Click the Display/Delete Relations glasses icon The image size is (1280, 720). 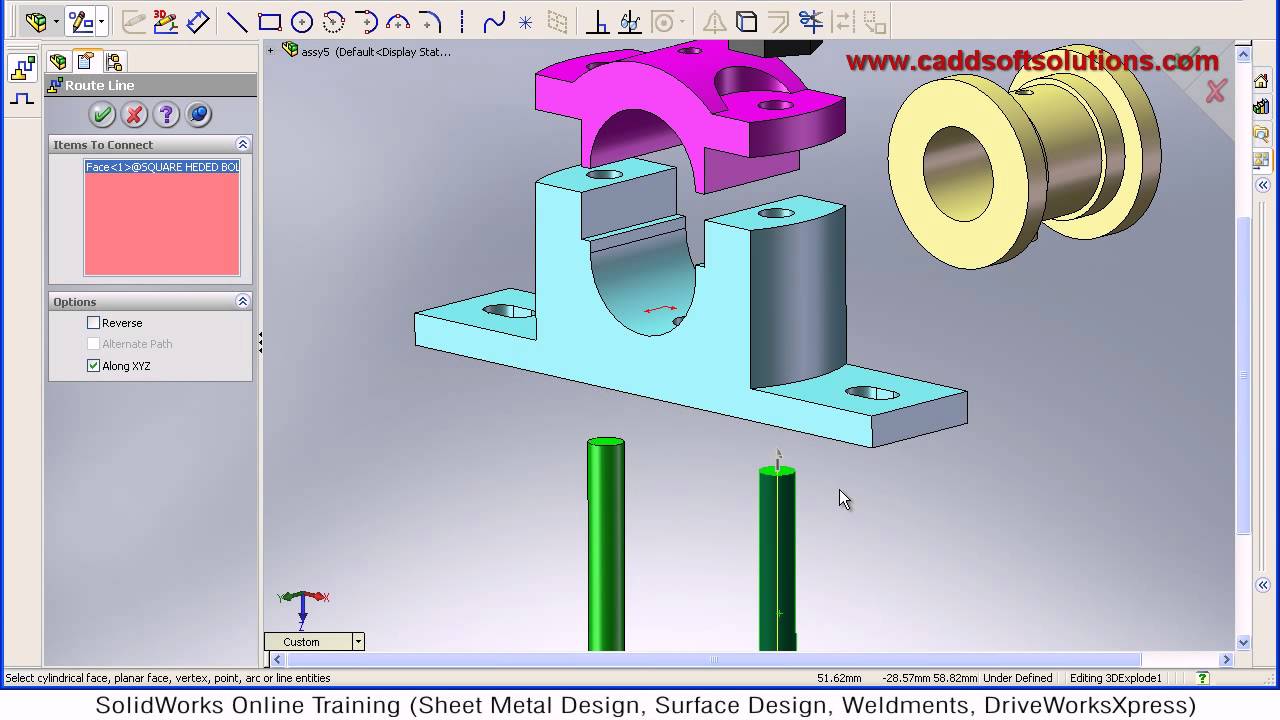coord(629,21)
